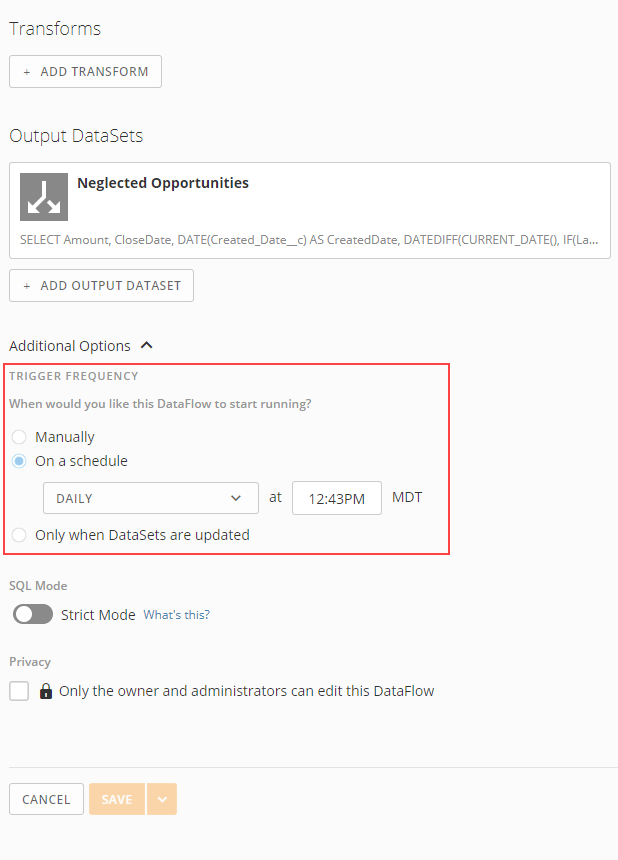The height and width of the screenshot is (860, 618).
Task: Click the Add Transform button
Action: pos(86,71)
